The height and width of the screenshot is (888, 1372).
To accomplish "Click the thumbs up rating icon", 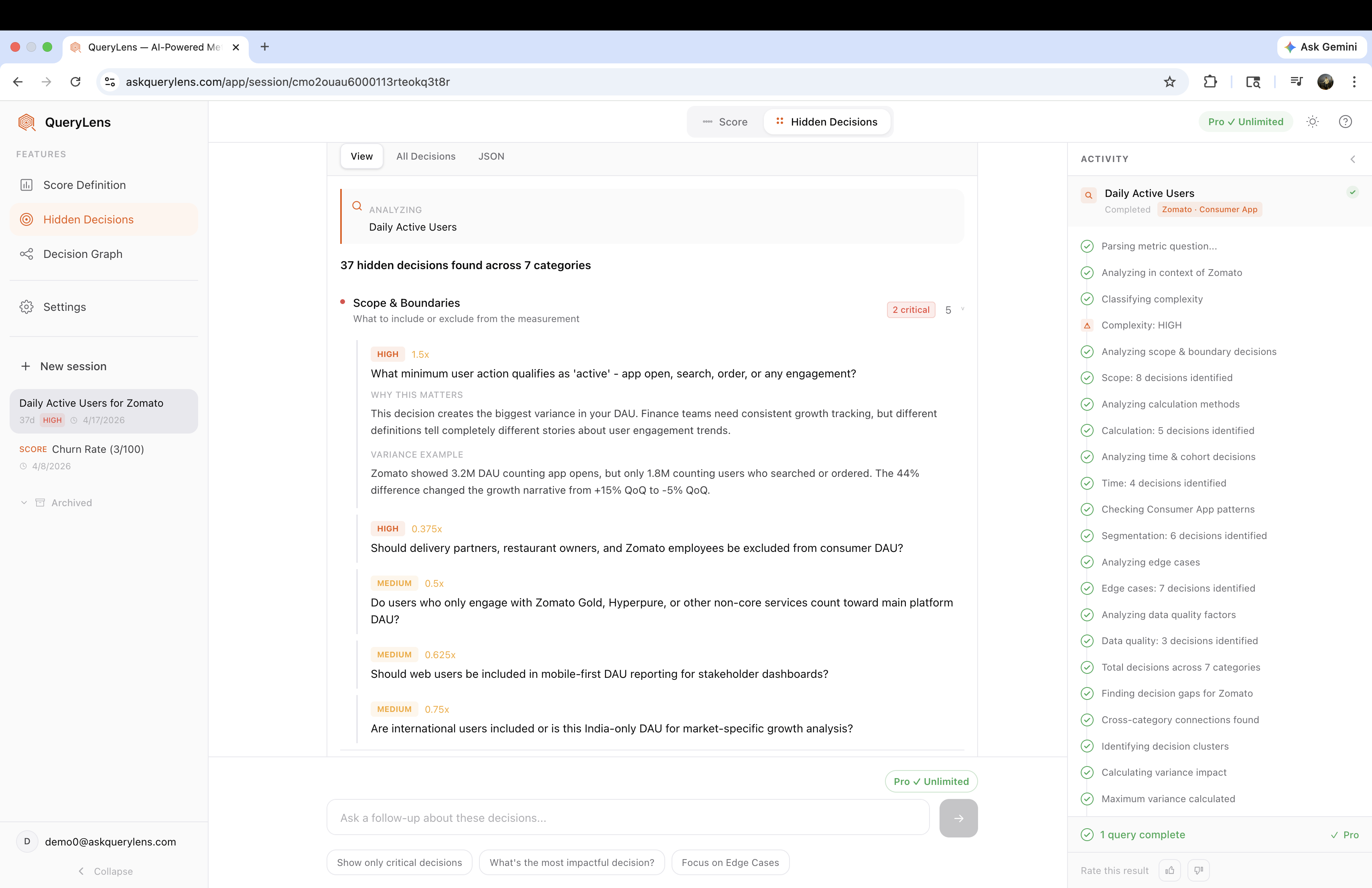I will click(x=1169, y=870).
